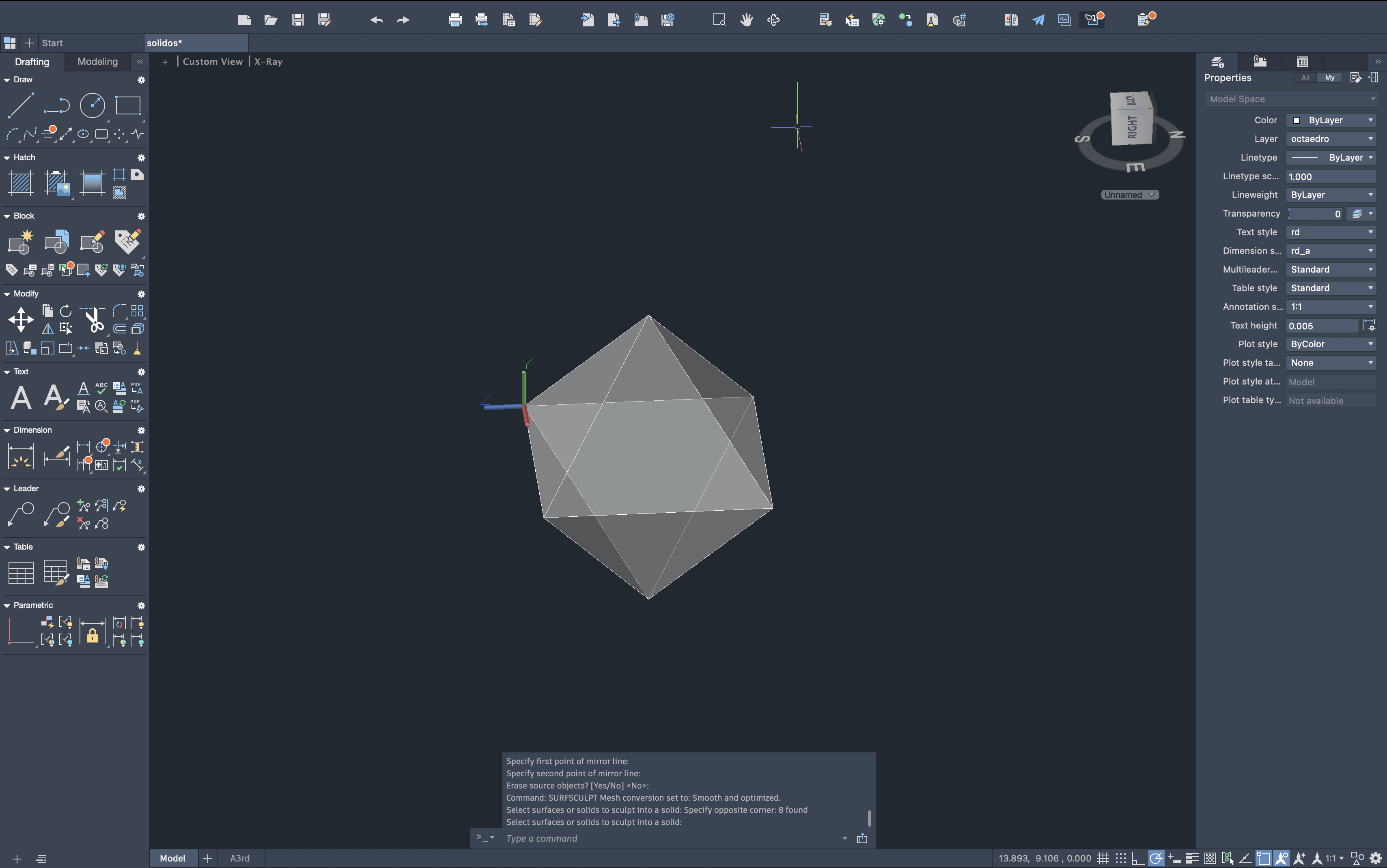Viewport: 1387px width, 868px height.
Task: Select the Move tool in Modify
Action: 21,319
